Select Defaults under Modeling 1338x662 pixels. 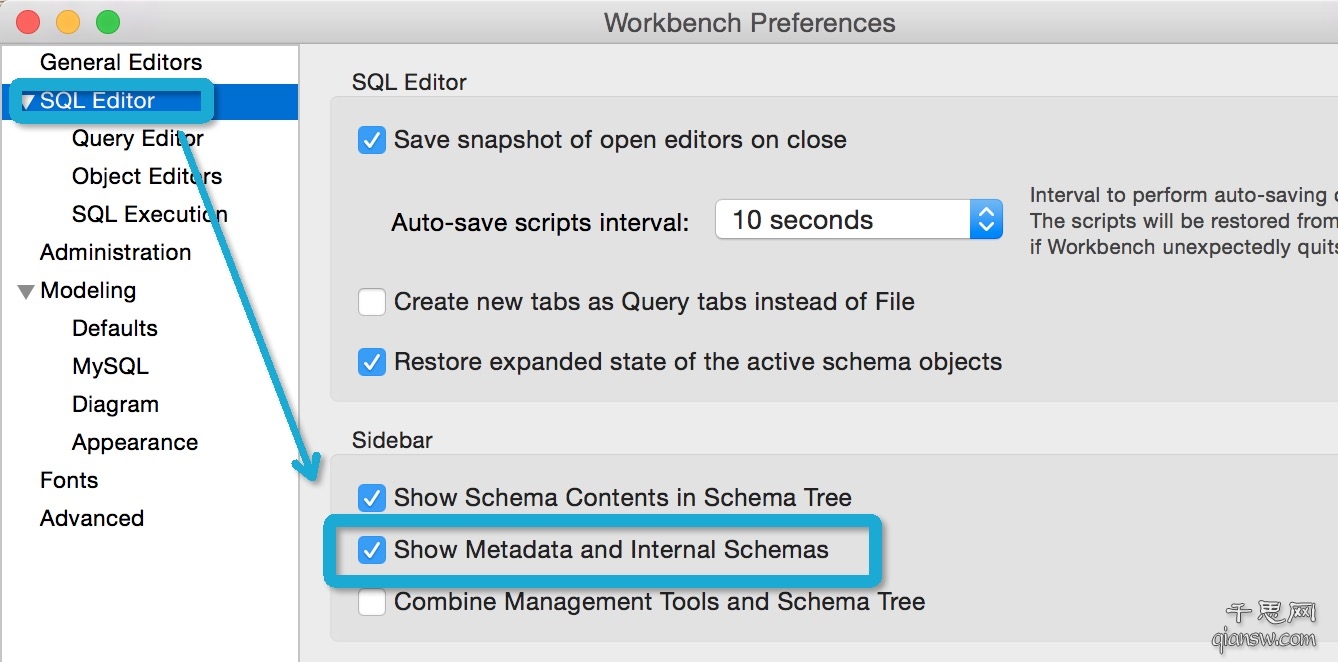coord(115,328)
